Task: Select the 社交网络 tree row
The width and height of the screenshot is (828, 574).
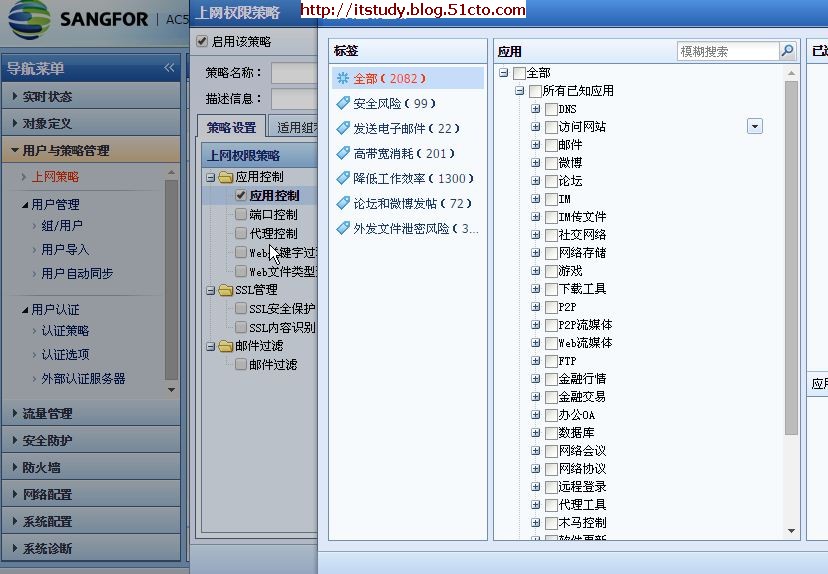Action: point(582,234)
